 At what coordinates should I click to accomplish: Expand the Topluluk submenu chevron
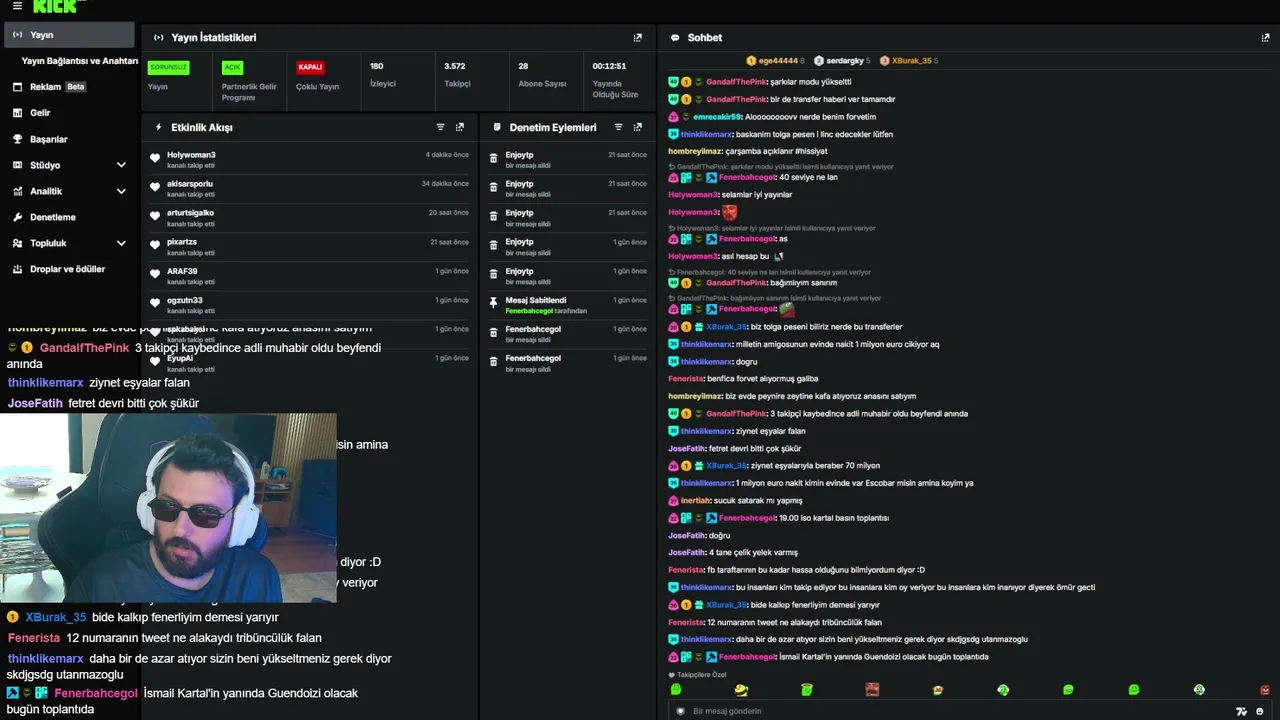pyautogui.click(x=121, y=243)
